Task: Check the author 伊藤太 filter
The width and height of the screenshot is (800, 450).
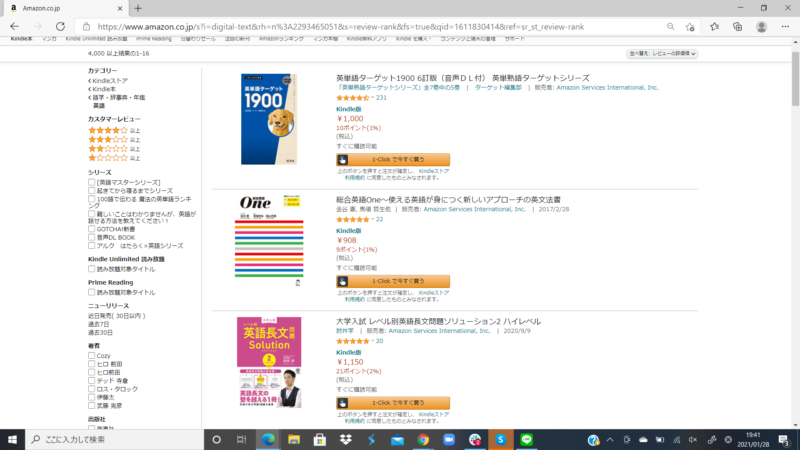Action: [x=91, y=397]
